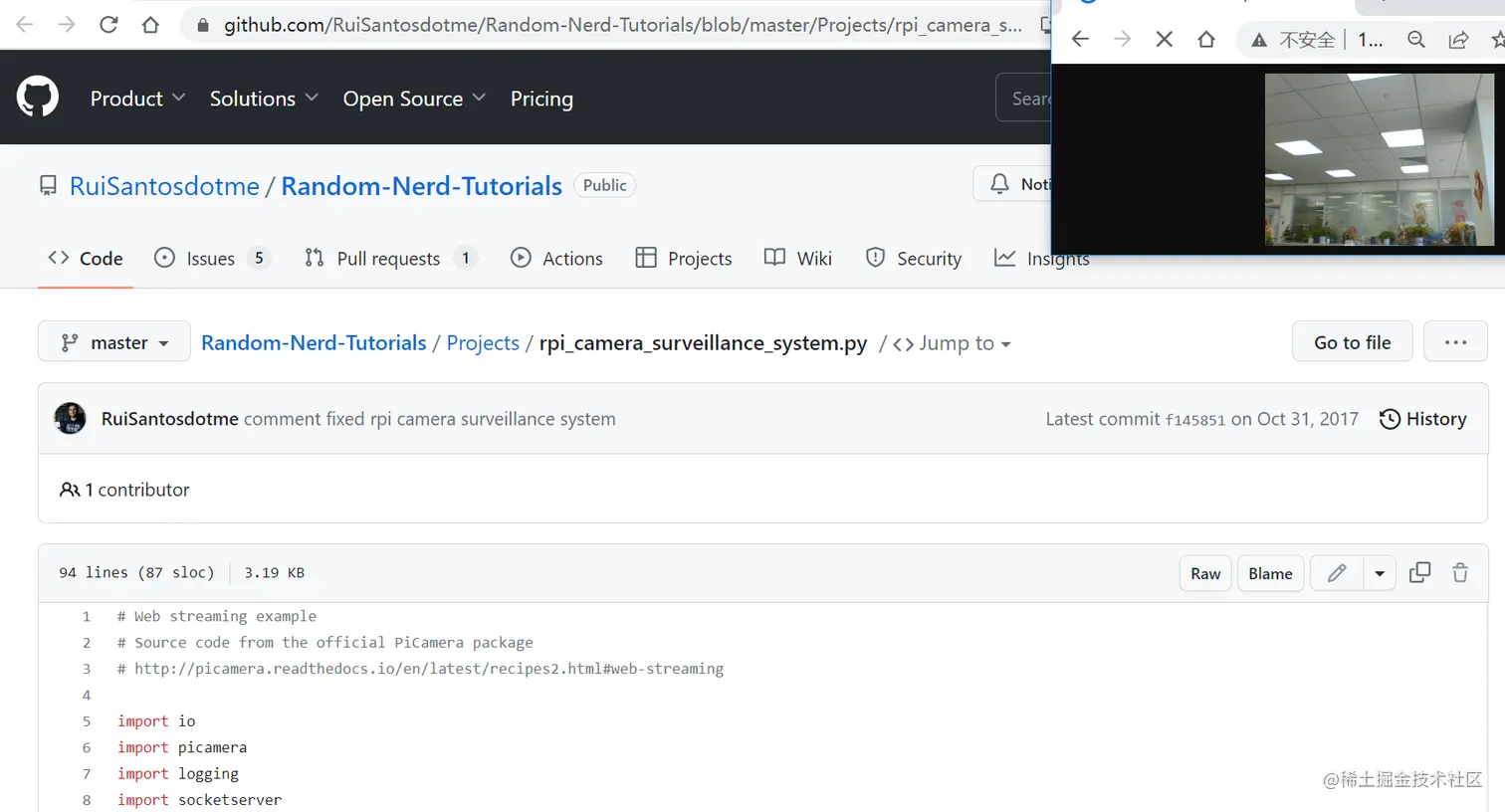Click the lock icon in GitHub address bar
The height and width of the screenshot is (812, 1505).
pyautogui.click(x=203, y=25)
